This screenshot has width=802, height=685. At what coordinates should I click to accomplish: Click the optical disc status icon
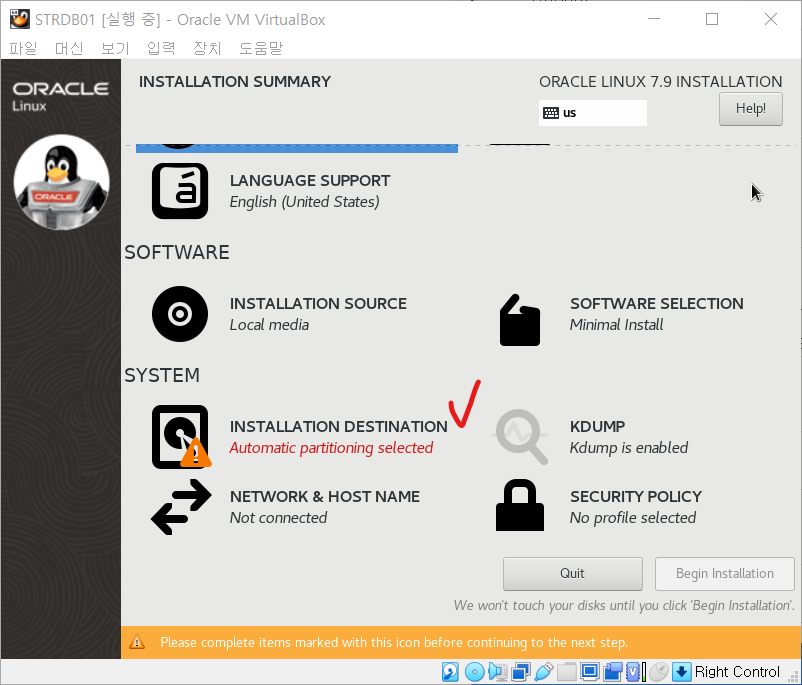pyautogui.click(x=475, y=672)
